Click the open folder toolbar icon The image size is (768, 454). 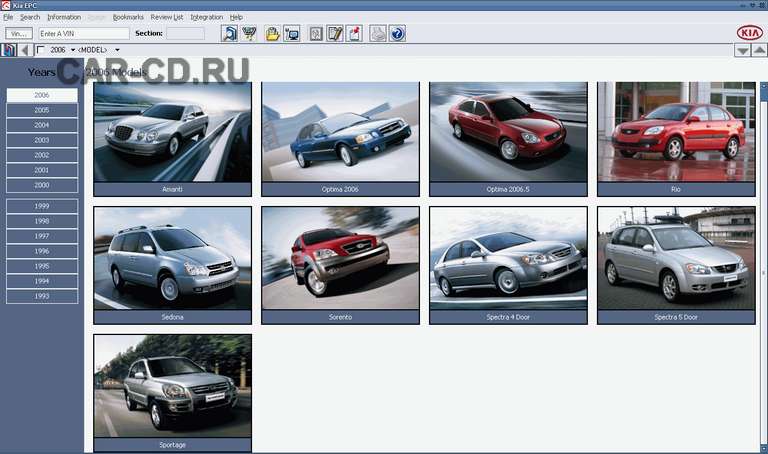[272, 33]
